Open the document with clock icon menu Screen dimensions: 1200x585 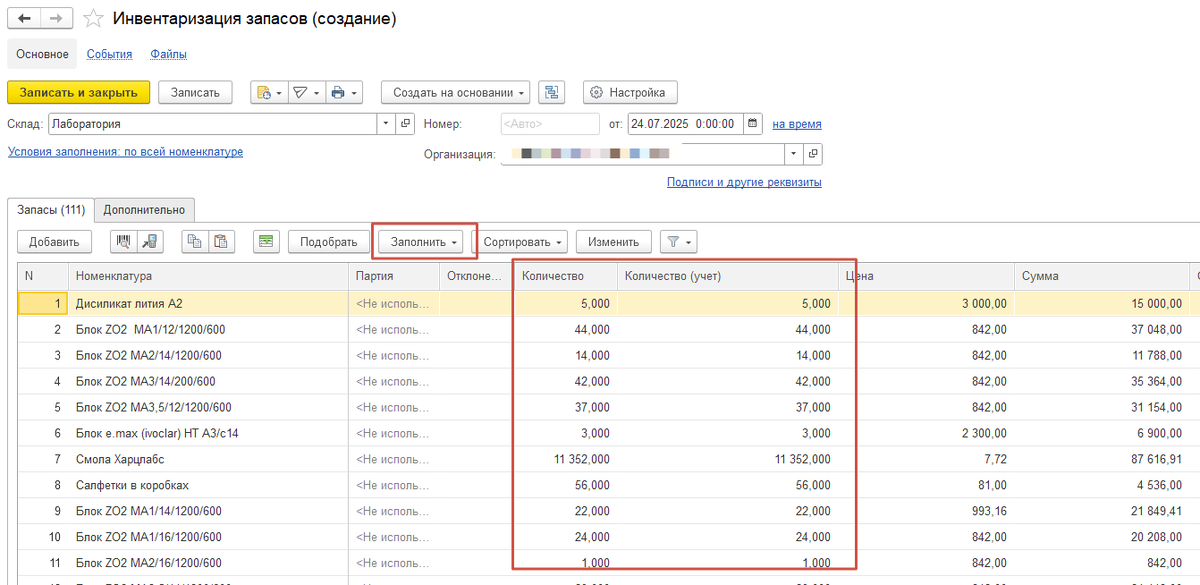coord(268,92)
